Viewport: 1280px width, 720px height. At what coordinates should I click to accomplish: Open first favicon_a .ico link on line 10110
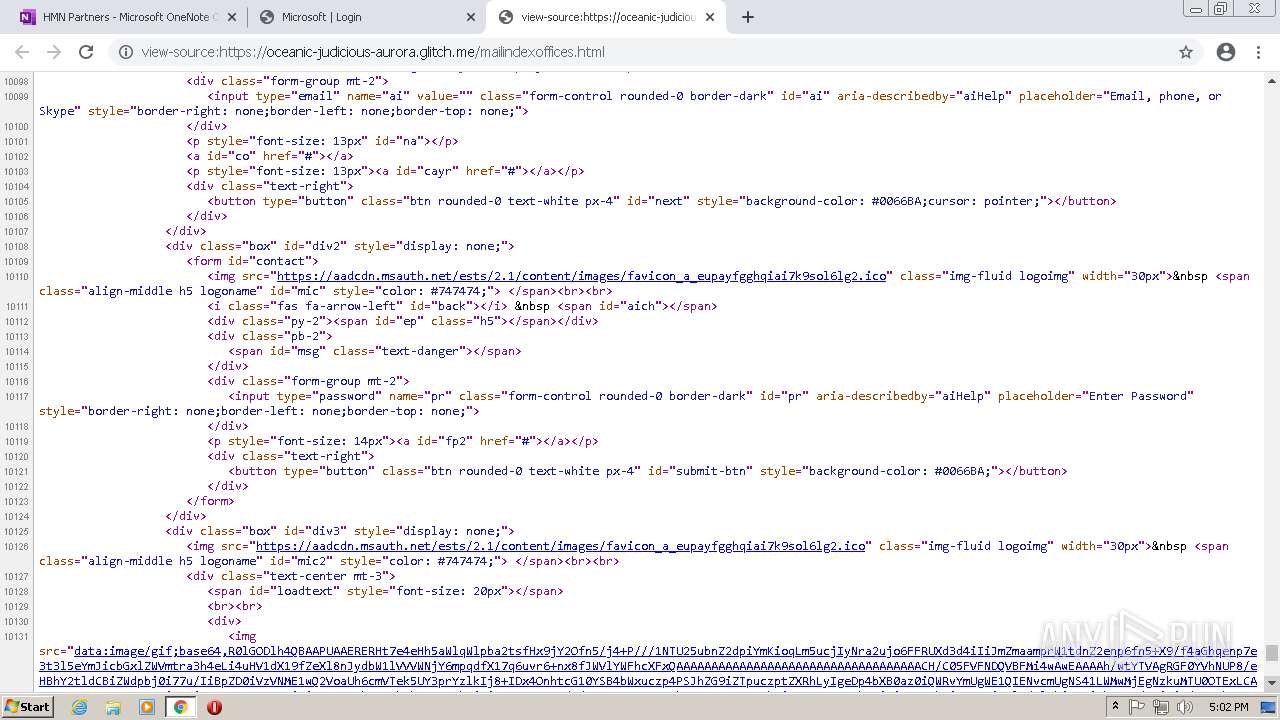tap(582, 276)
